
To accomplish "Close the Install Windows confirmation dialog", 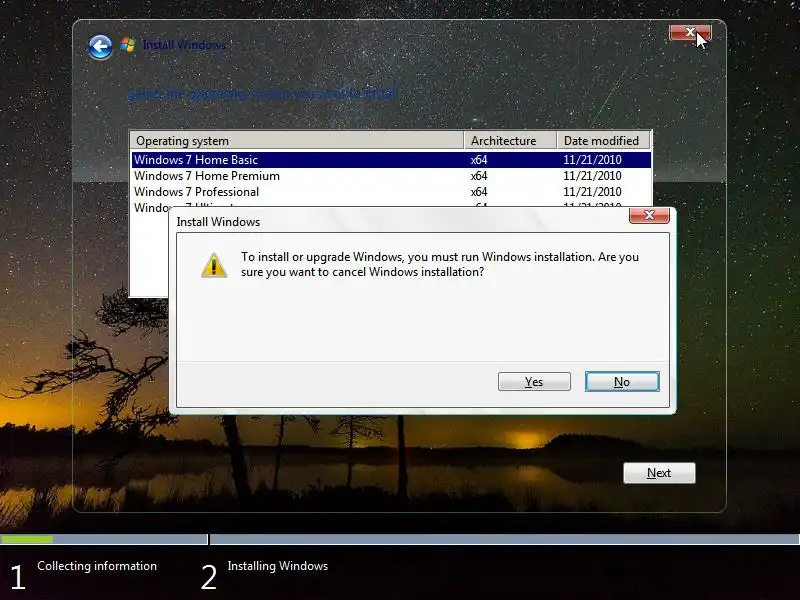I will click(x=649, y=215).
